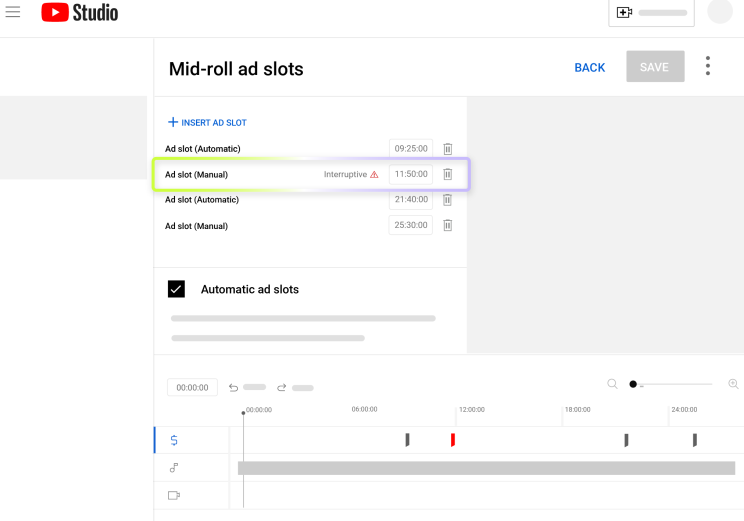
Task: Open the account avatar menu
Action: click(720, 12)
